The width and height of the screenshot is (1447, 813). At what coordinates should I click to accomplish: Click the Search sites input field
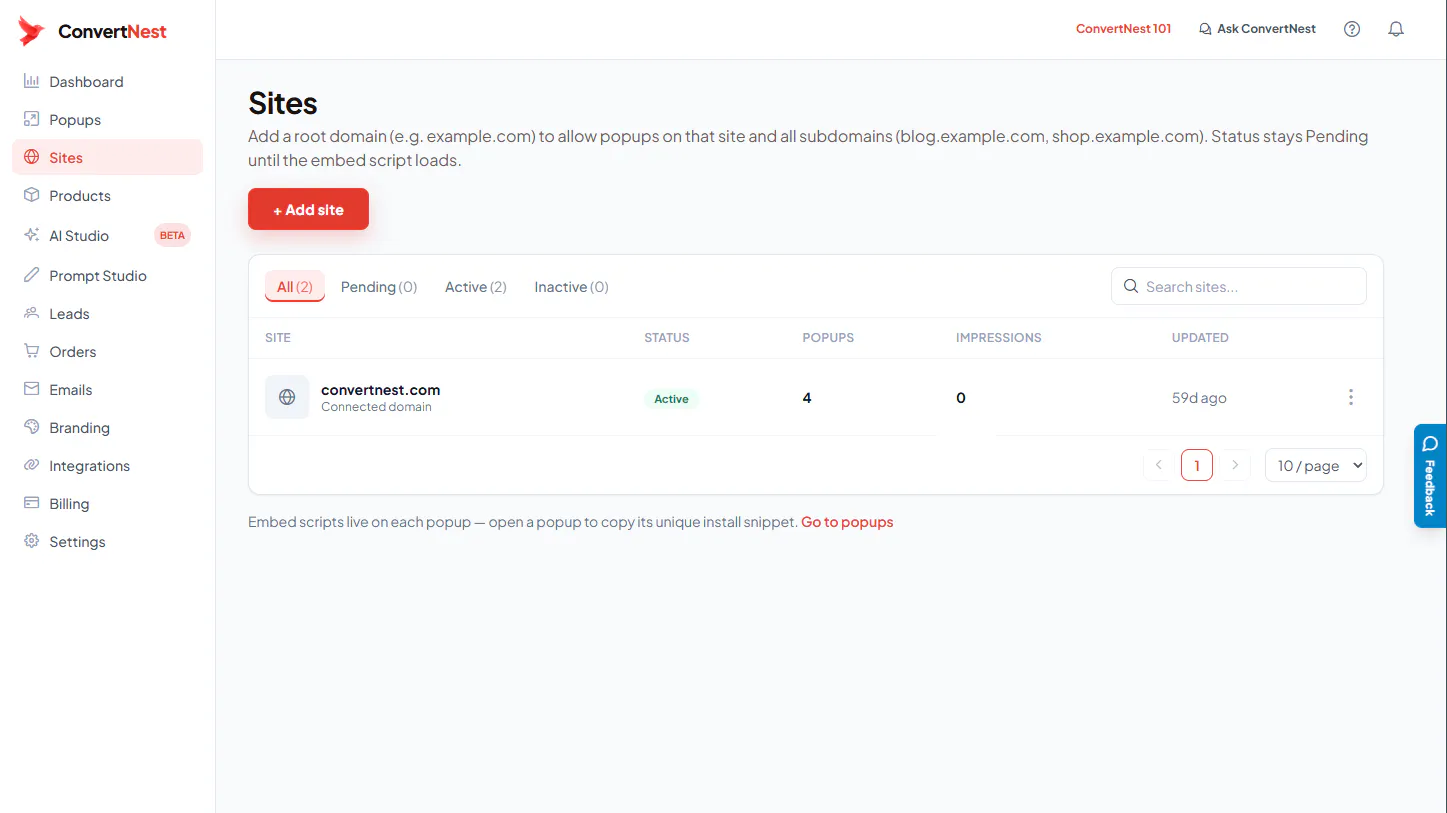coord(1239,286)
